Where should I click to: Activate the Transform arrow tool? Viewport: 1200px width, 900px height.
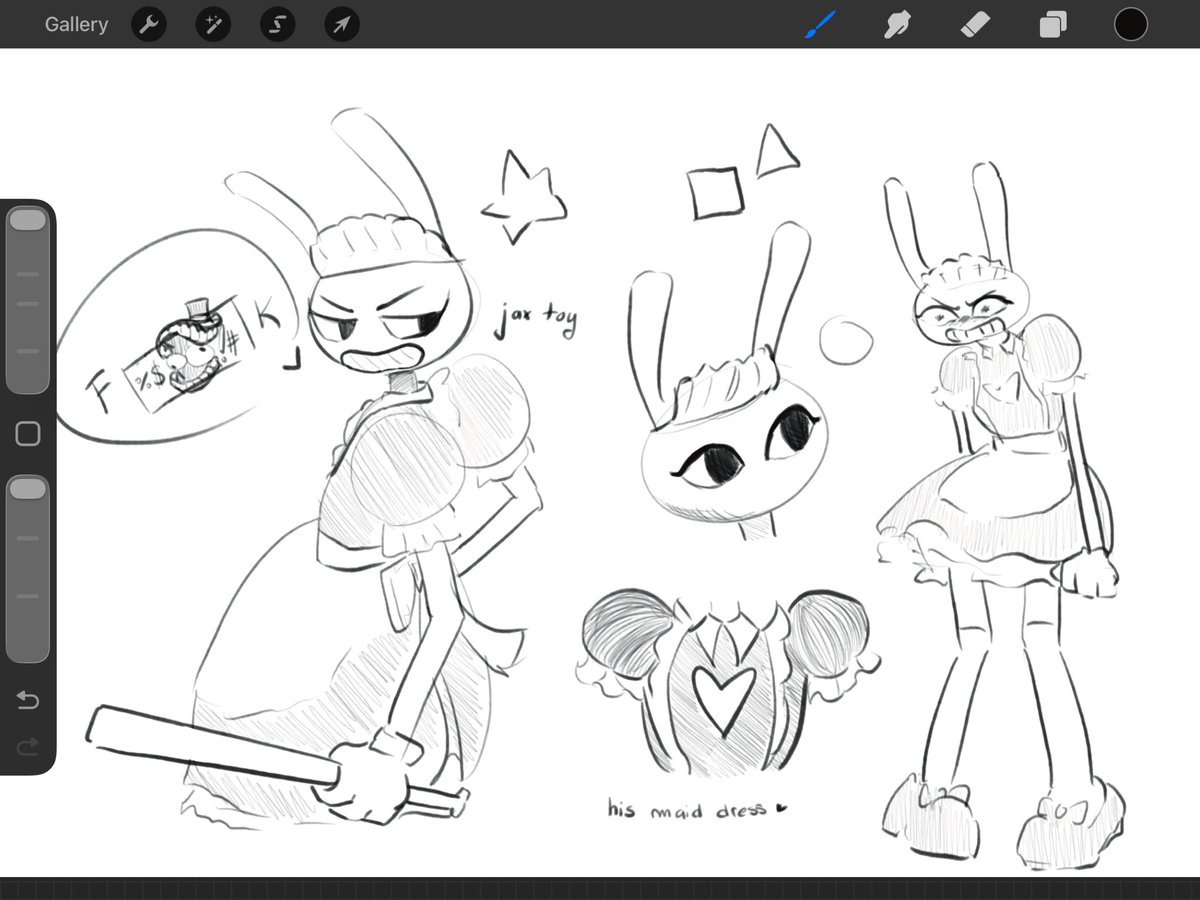342,25
